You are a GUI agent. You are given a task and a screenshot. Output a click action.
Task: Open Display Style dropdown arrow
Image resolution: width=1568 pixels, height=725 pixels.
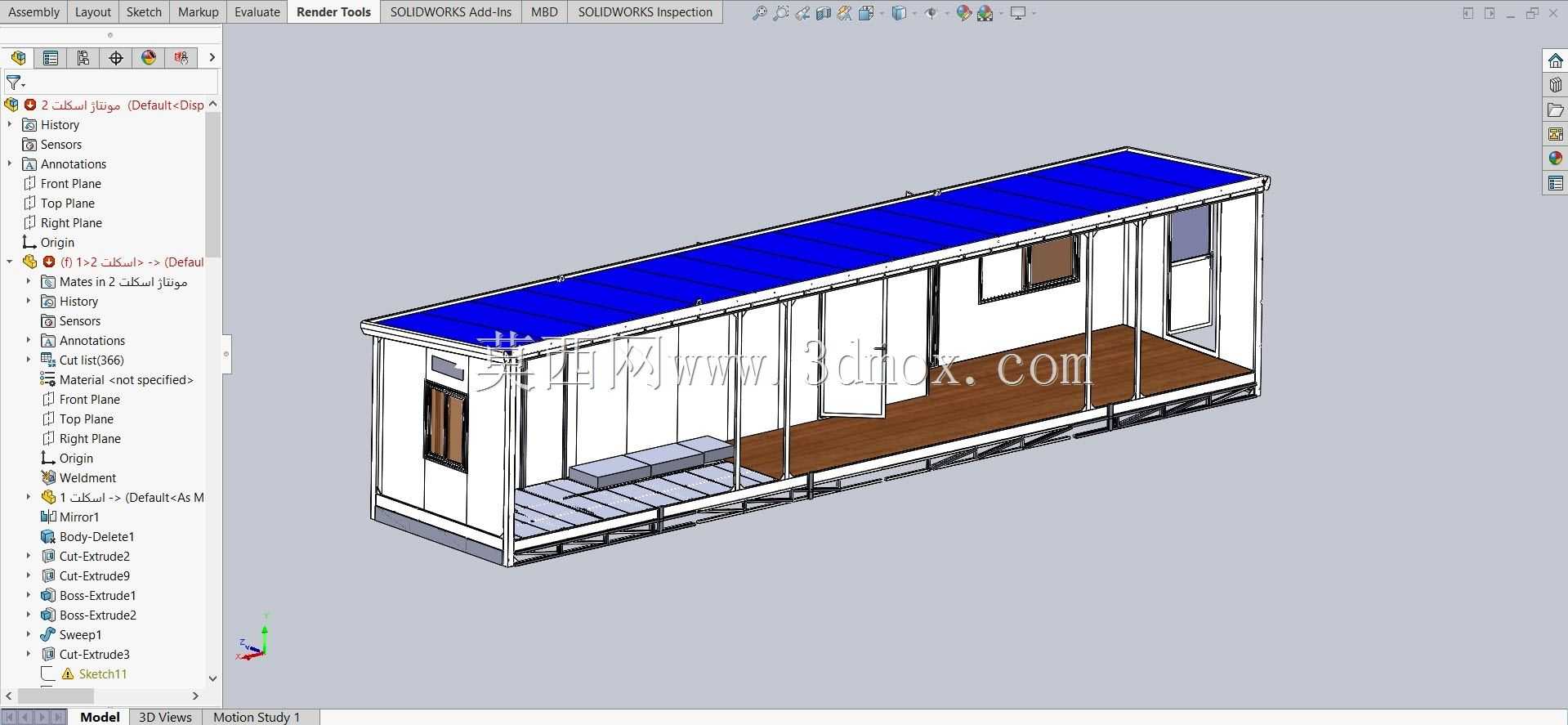pyautogui.click(x=914, y=13)
